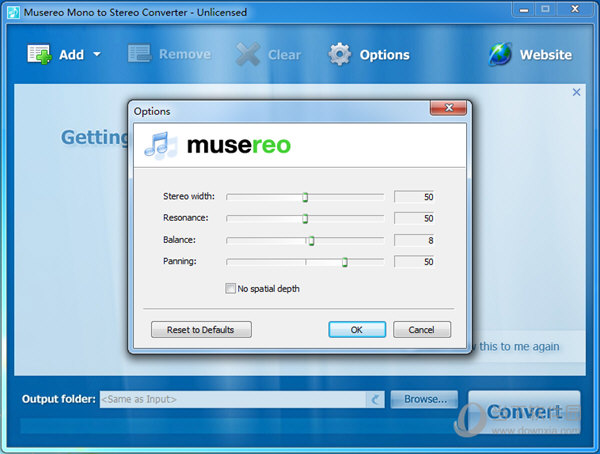Click the Remove toolbar icon
Viewport: 600px width, 454px height.
tap(139, 54)
